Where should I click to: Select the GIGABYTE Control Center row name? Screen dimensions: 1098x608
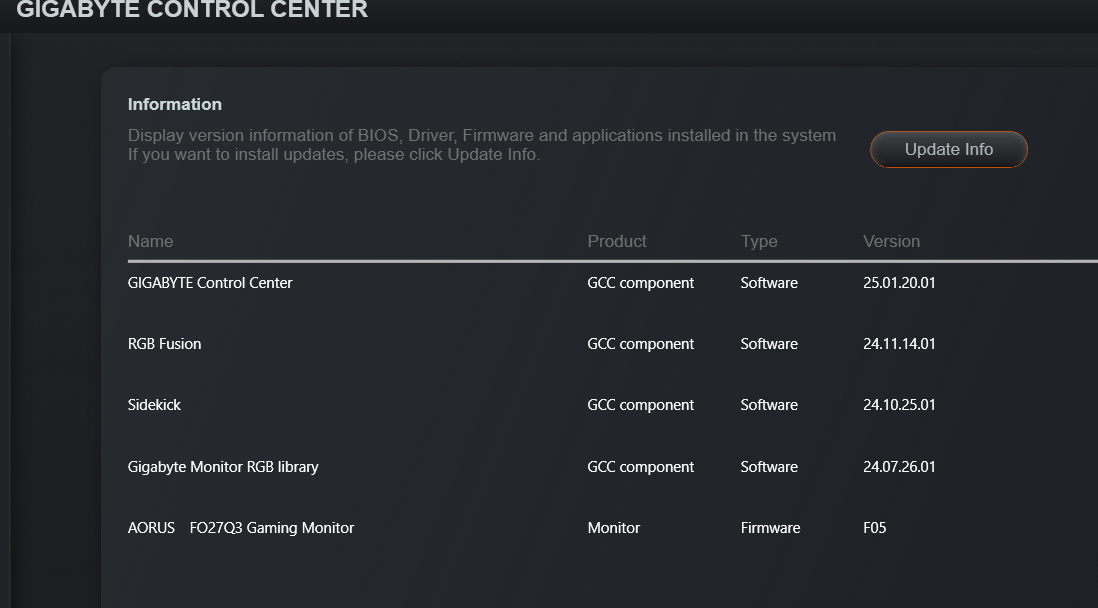pos(210,283)
